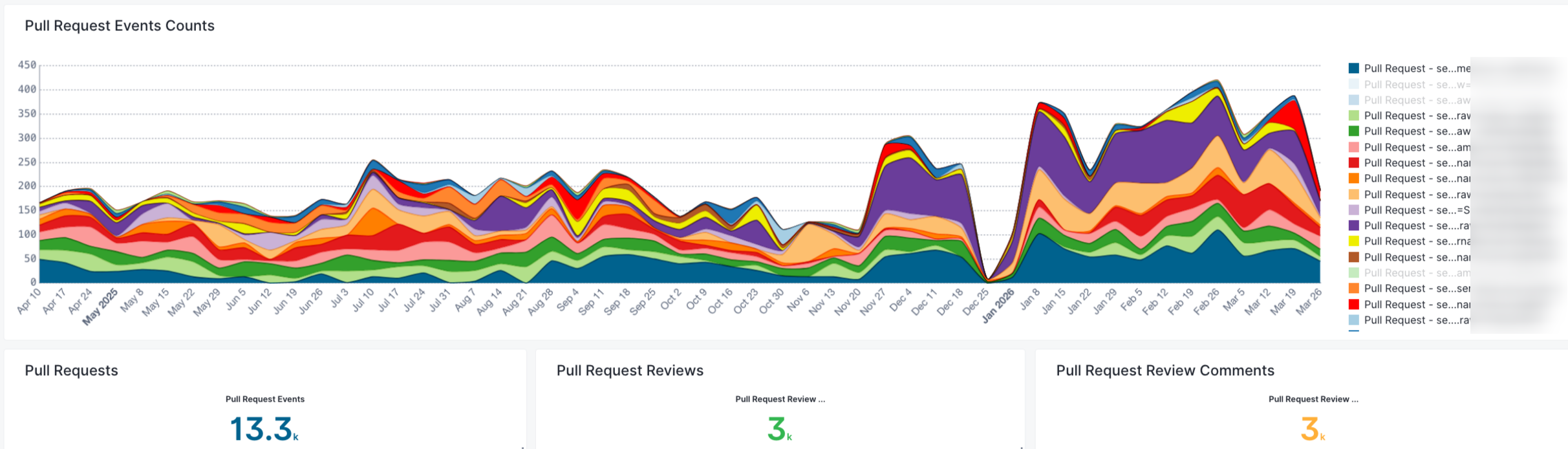Click the blue 13.3k Pull Request Events value
Viewport: 1568px width, 449px height.
click(264, 429)
